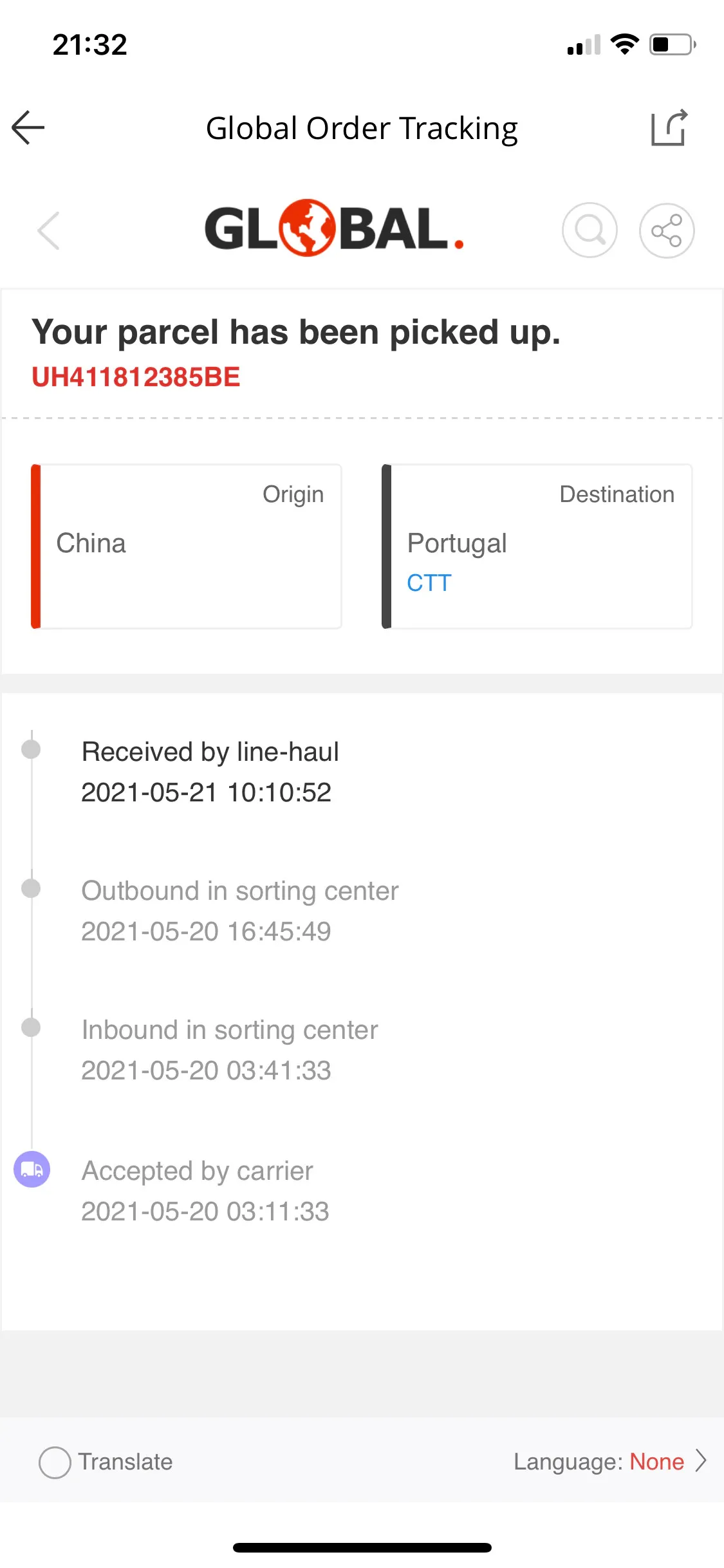Tap the circular share nodes icon
This screenshot has width=724, height=1568.
[x=667, y=230]
